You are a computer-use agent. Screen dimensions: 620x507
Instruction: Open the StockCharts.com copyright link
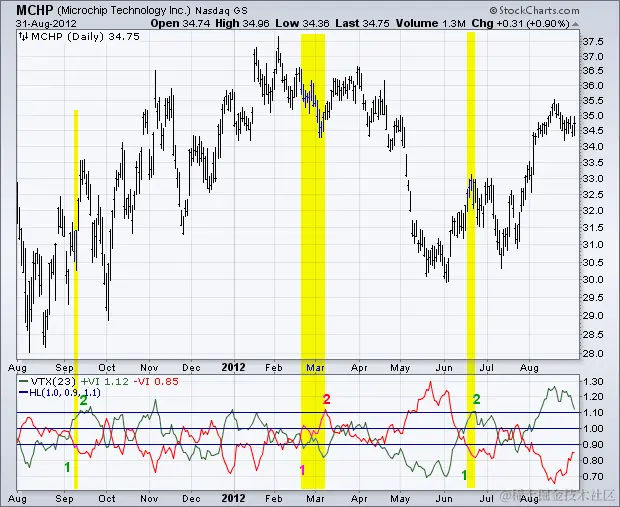point(534,10)
